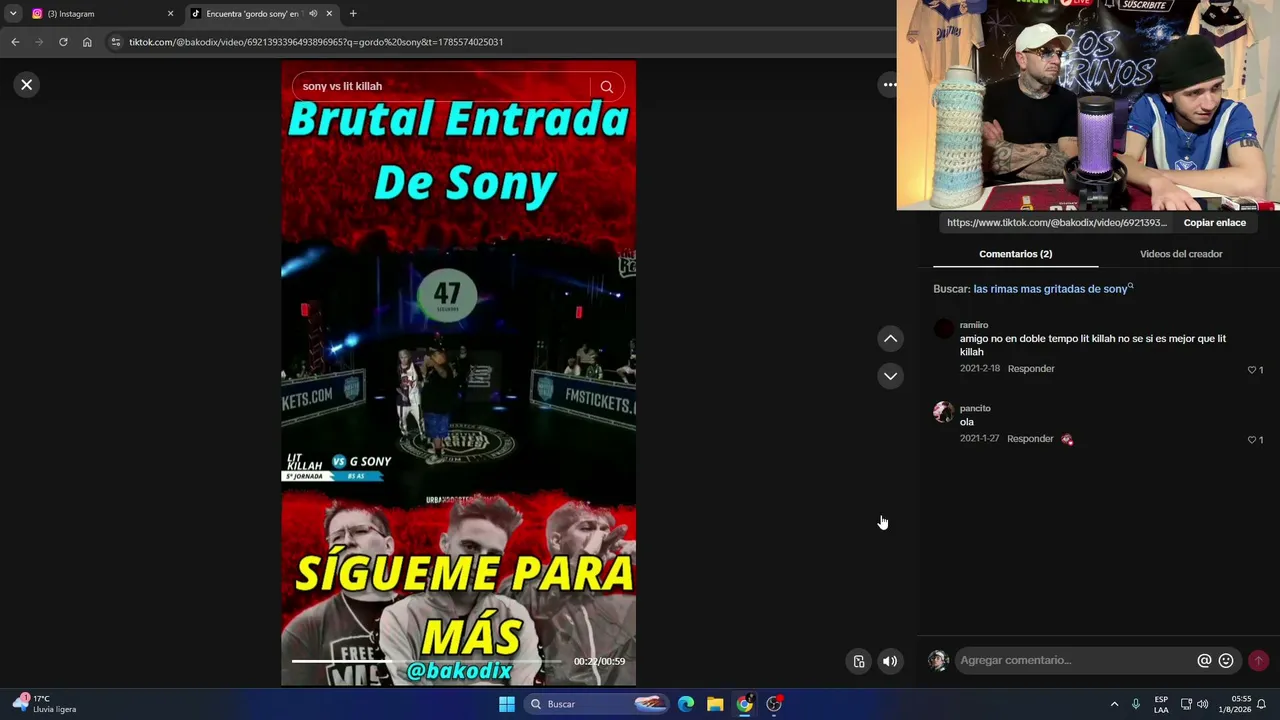This screenshot has height=720, width=1280.
Task: Go to the next video
Action: point(890,376)
